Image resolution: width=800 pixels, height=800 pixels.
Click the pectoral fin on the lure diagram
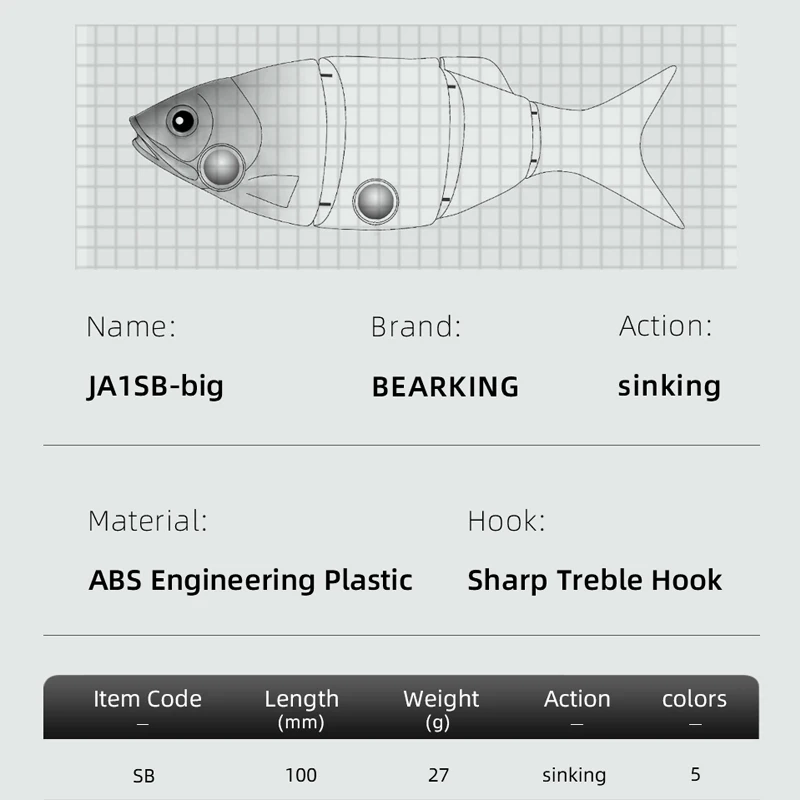[273, 189]
